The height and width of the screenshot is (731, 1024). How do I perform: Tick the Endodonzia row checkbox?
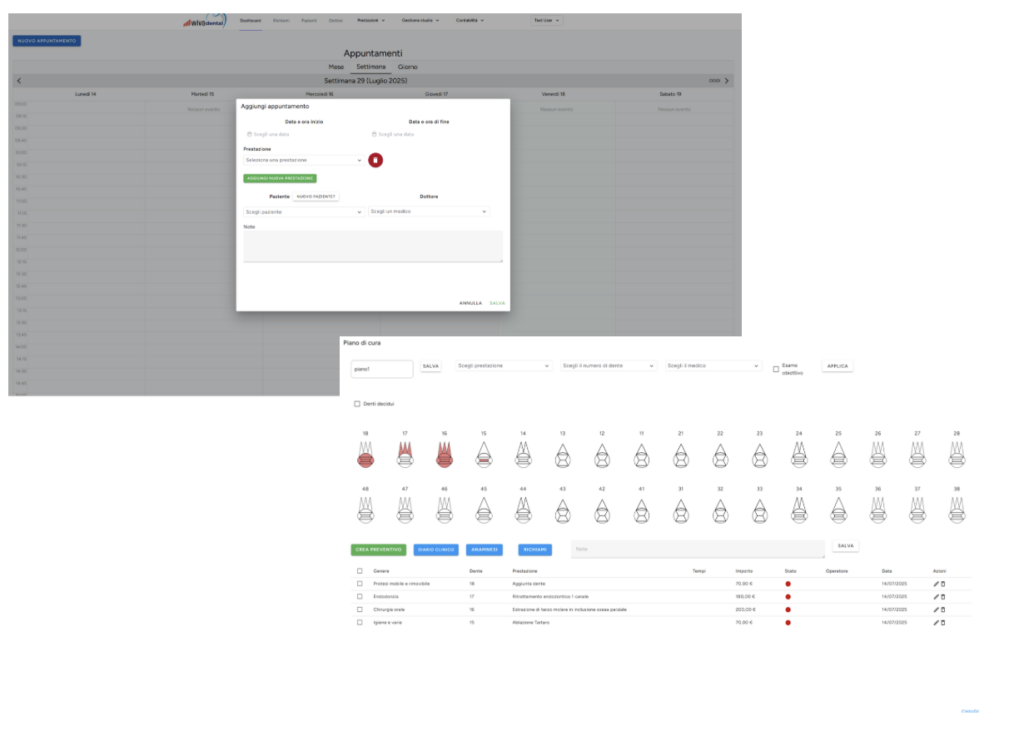pos(360,596)
